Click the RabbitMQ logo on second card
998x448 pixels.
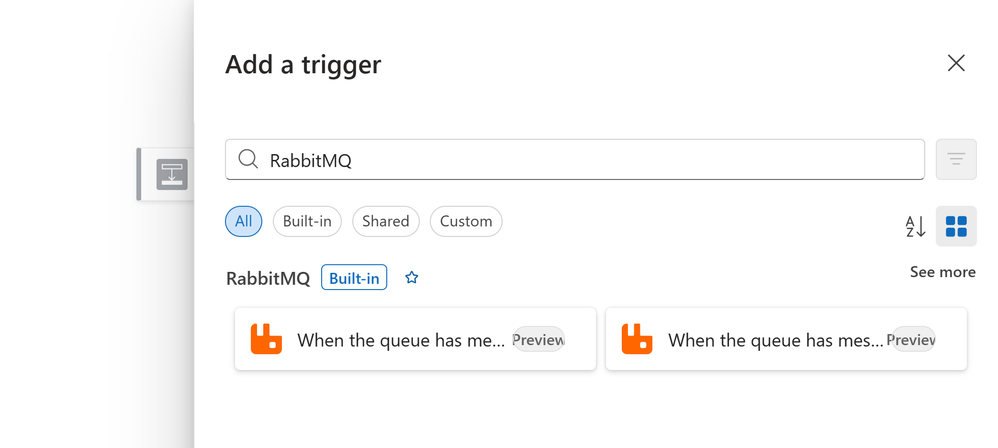[637, 339]
